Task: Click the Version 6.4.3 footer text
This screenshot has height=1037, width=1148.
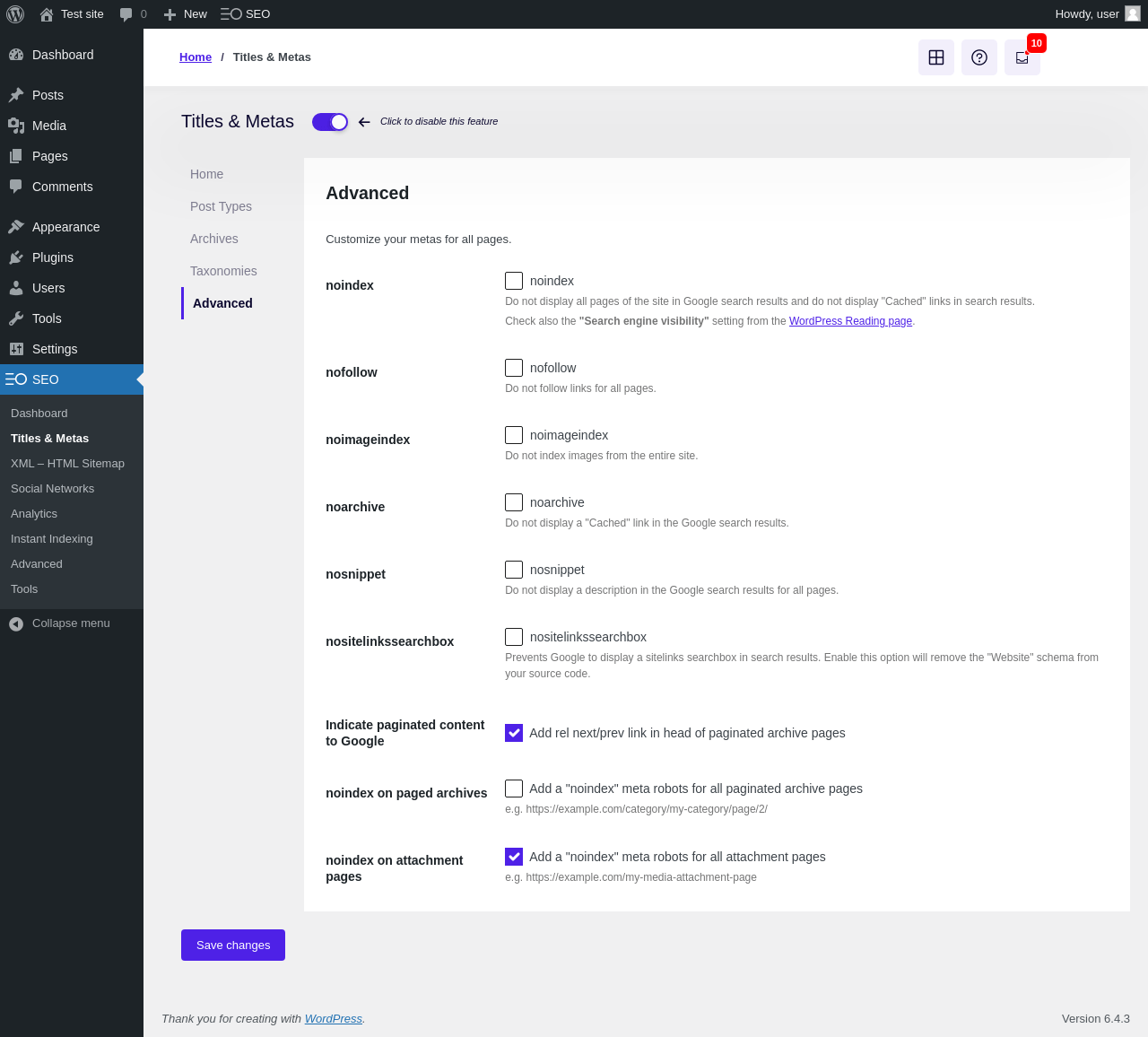Action: 1096,1019
